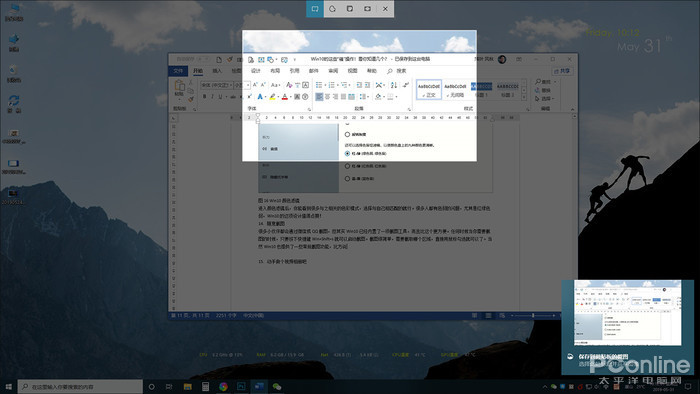This screenshot has width=700, height=394.
Task: Select the blue-yellow radio option
Action: pos(347,178)
